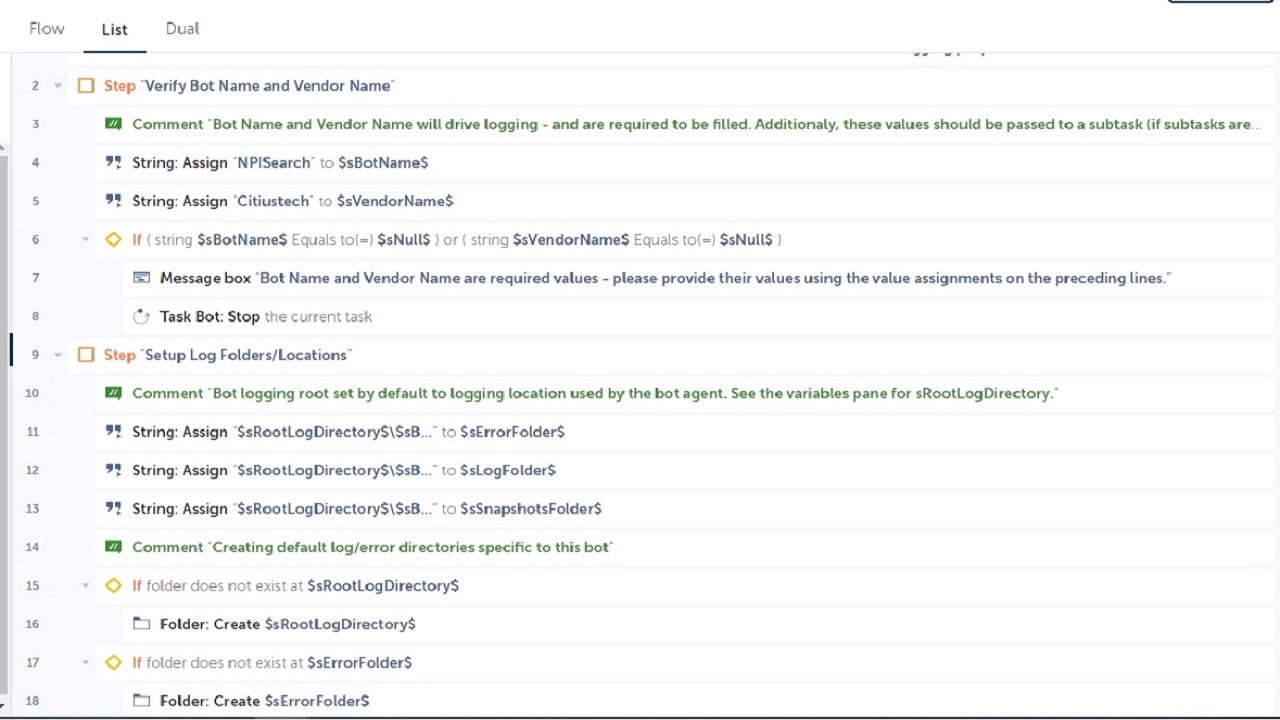Screen dimensions: 1280x720
Task: Switch to the Flow view tab
Action: (47, 29)
